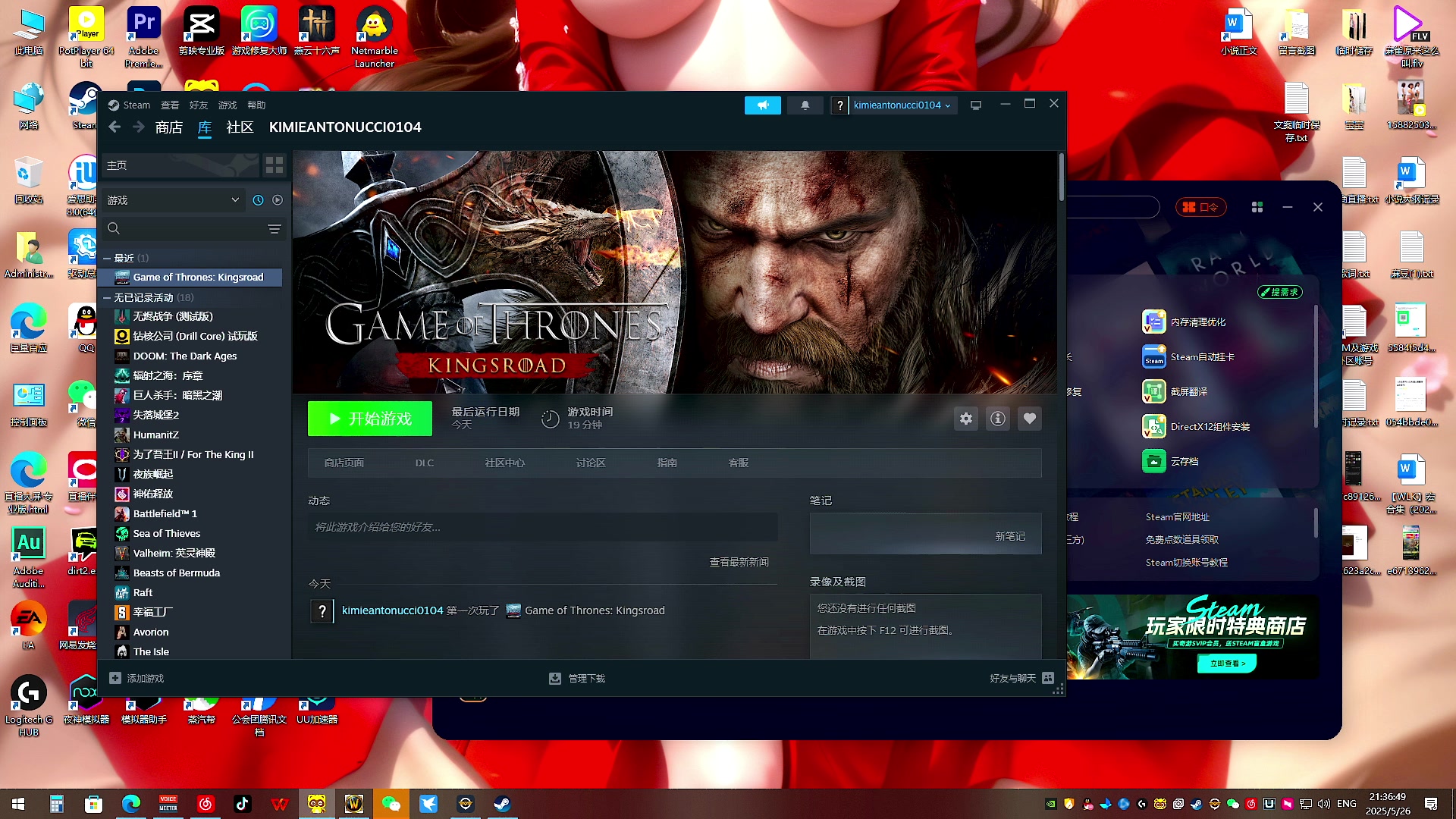Collapse the 最近 section

(x=107, y=259)
